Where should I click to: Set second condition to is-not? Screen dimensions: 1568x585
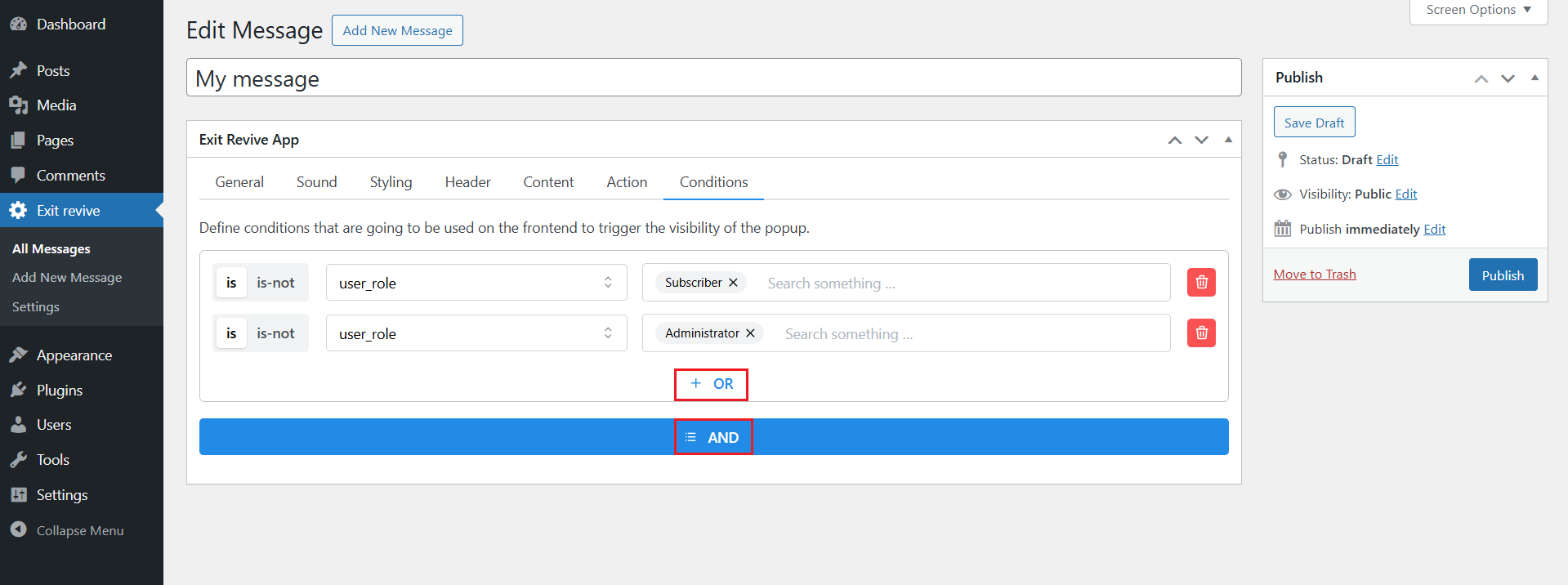tap(275, 333)
